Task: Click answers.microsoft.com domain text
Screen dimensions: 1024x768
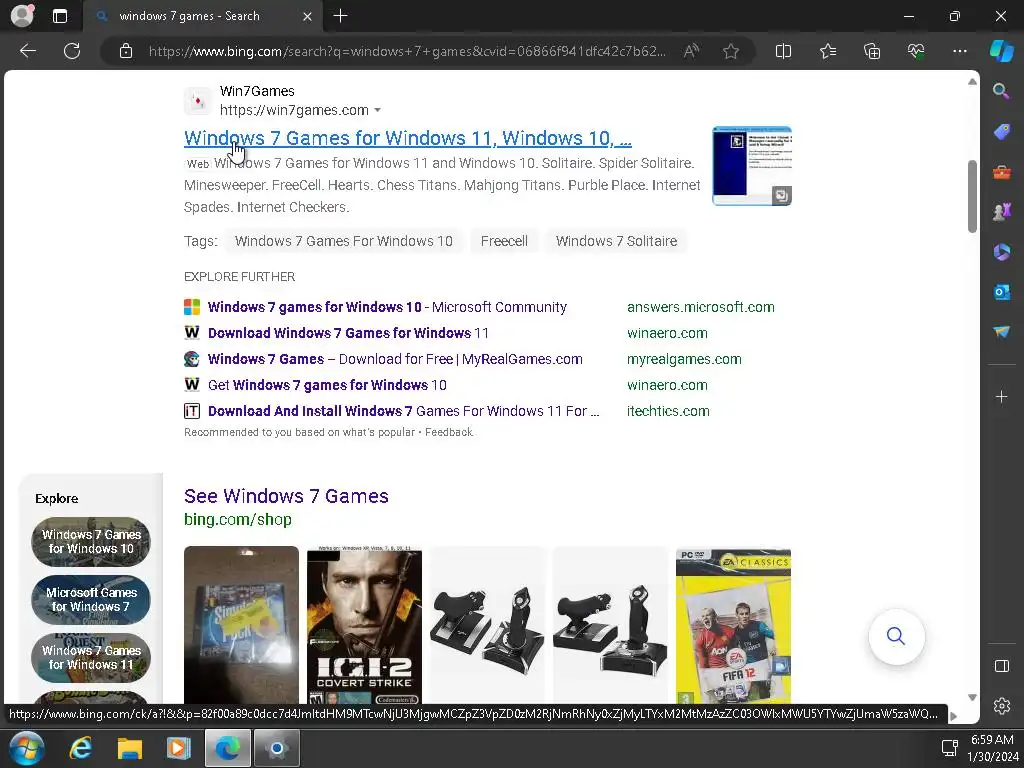Action: 700,307
